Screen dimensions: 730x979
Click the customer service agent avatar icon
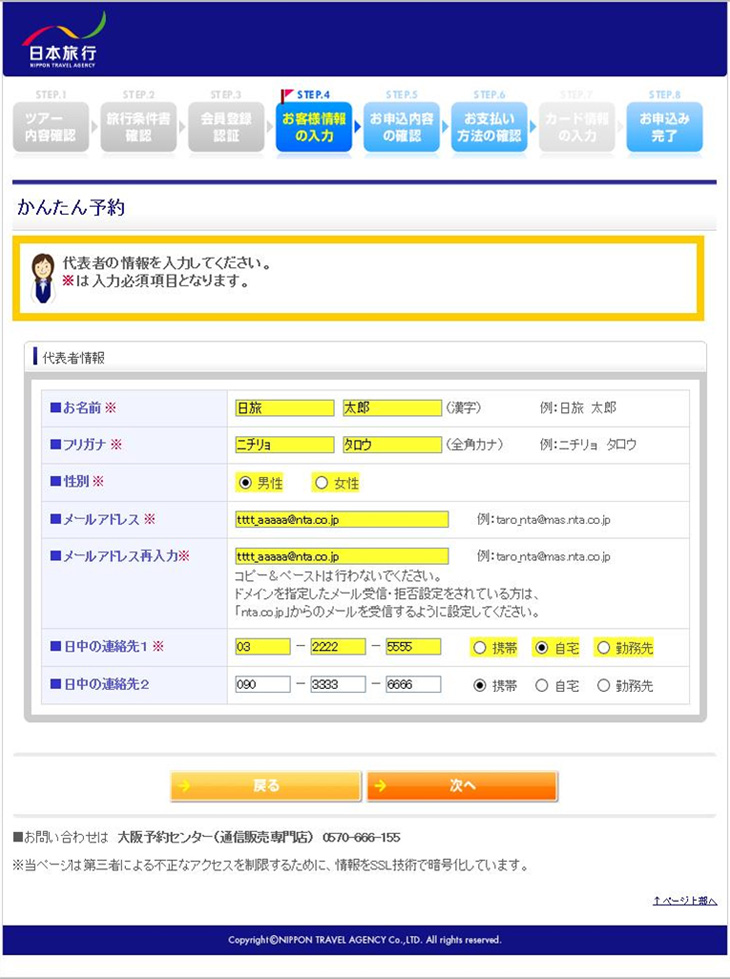pos(43,277)
